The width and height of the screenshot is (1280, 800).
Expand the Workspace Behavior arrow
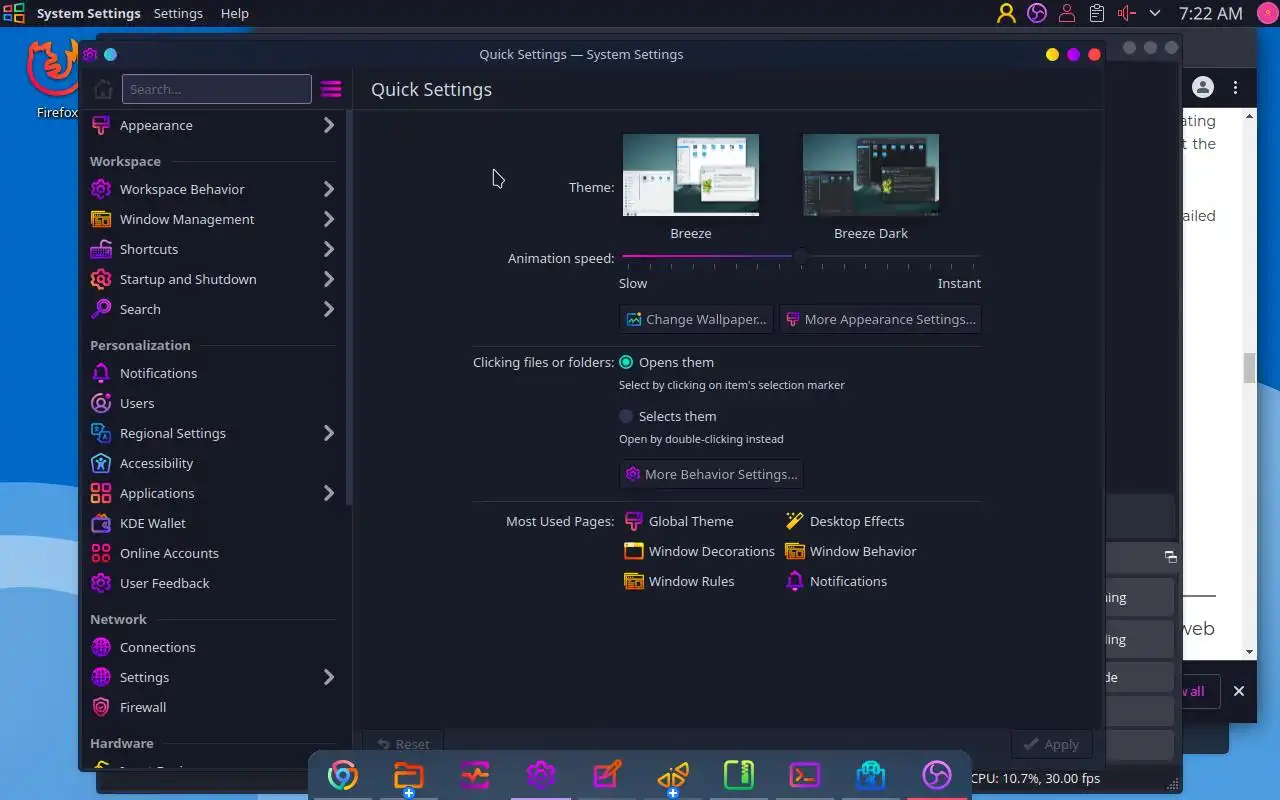pyautogui.click(x=328, y=189)
